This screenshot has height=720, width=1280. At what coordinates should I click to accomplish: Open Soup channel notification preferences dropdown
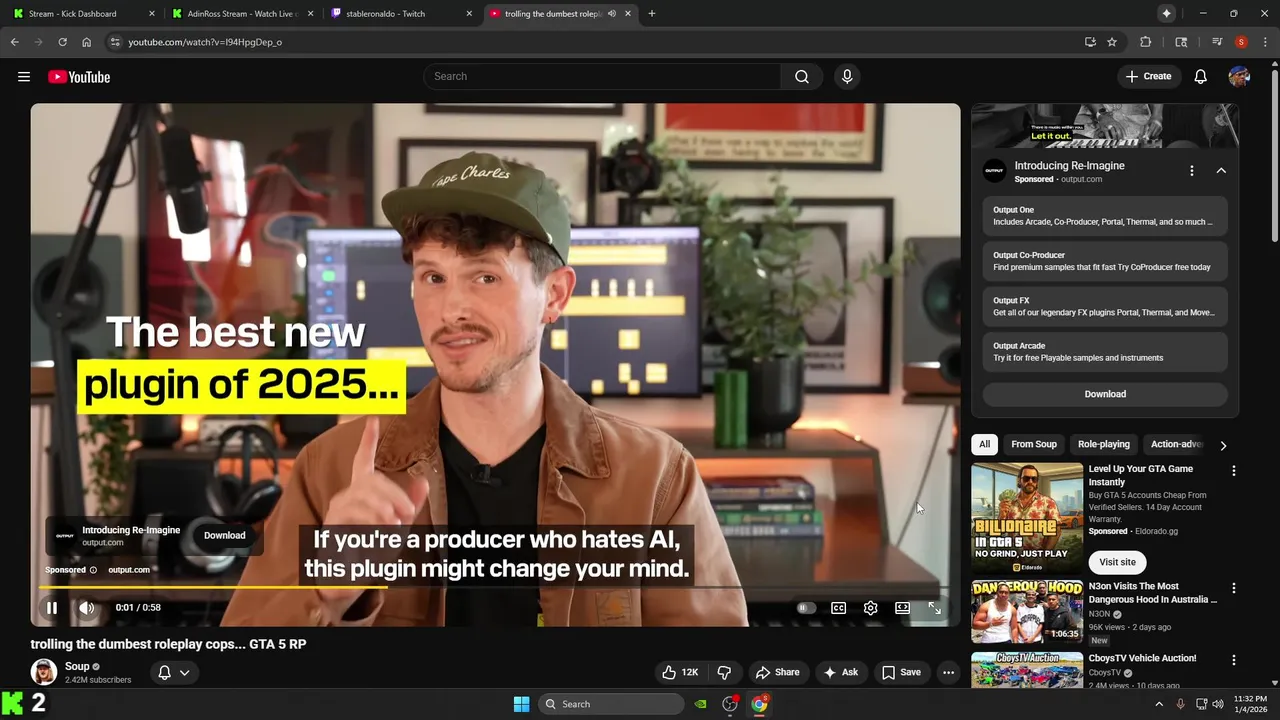[174, 673]
